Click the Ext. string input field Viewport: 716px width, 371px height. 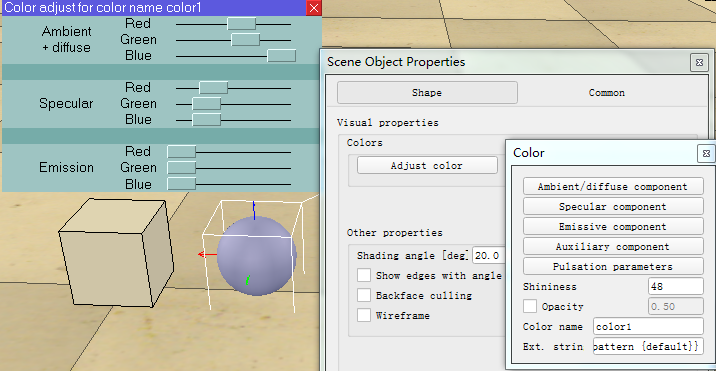click(x=648, y=346)
